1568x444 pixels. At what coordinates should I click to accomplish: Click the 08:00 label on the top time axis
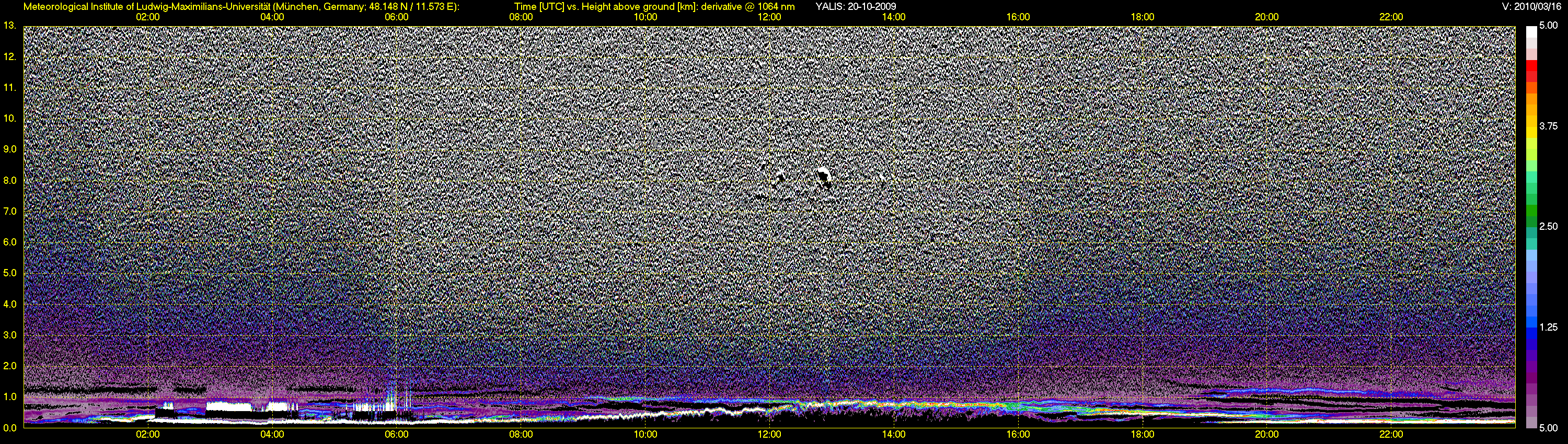(521, 17)
